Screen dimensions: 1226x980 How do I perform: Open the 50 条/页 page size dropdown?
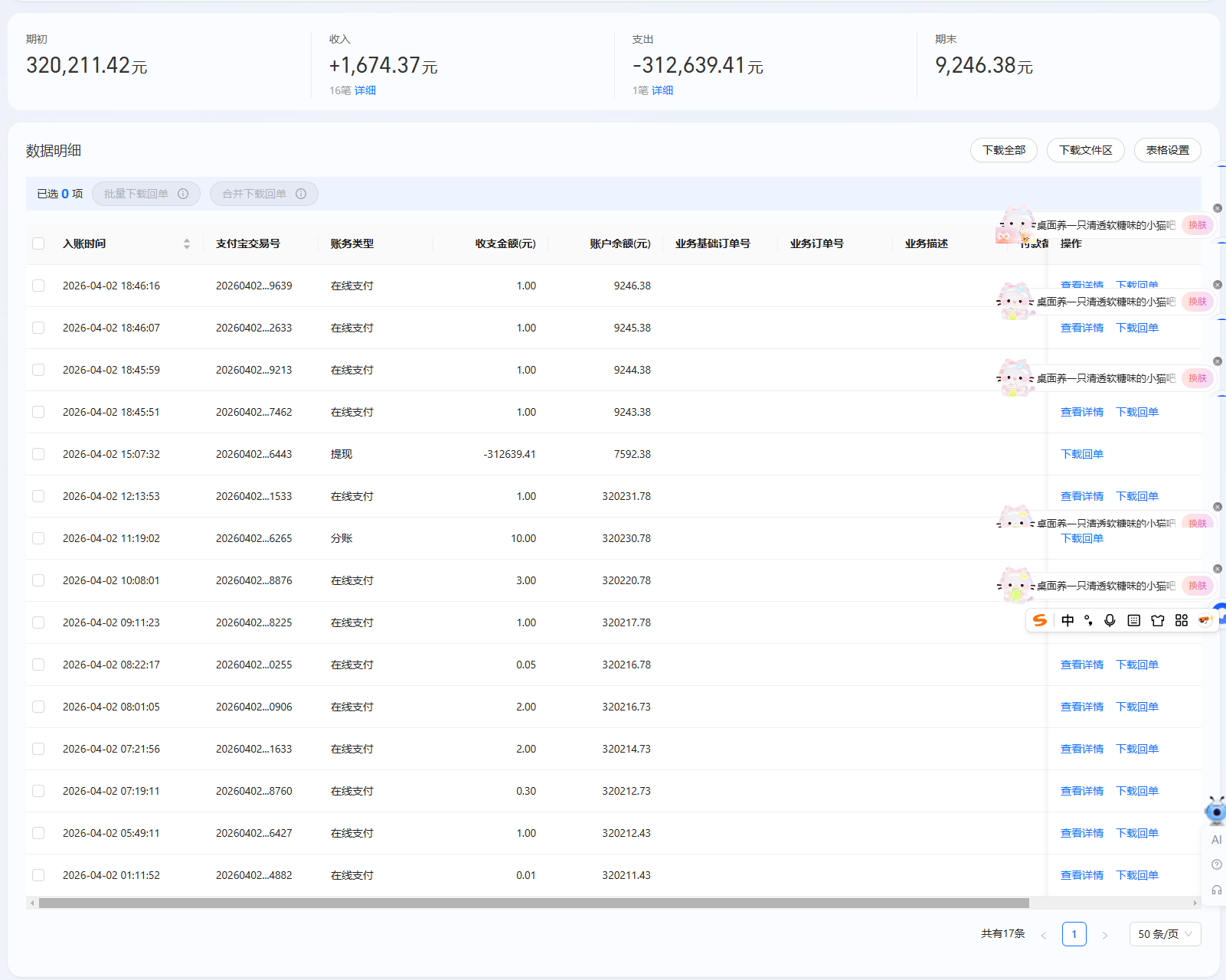(1165, 934)
